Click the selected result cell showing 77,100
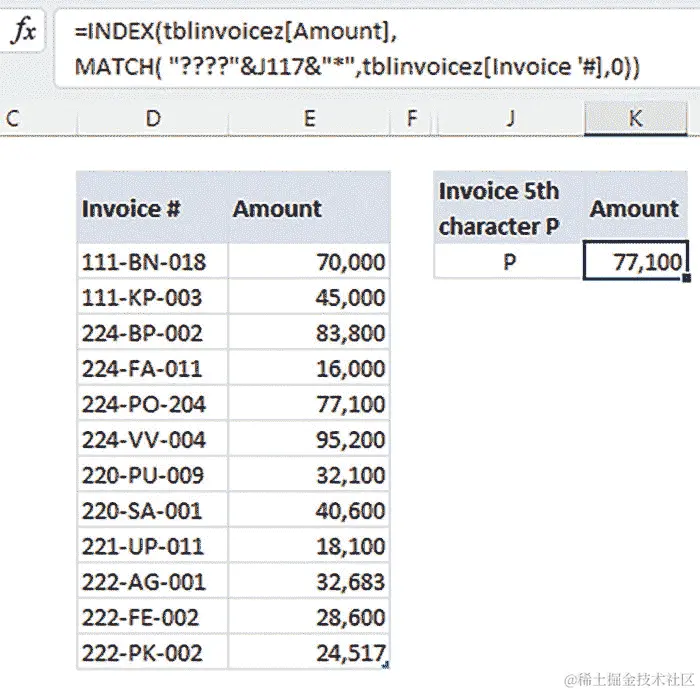This screenshot has width=700, height=693. click(636, 261)
